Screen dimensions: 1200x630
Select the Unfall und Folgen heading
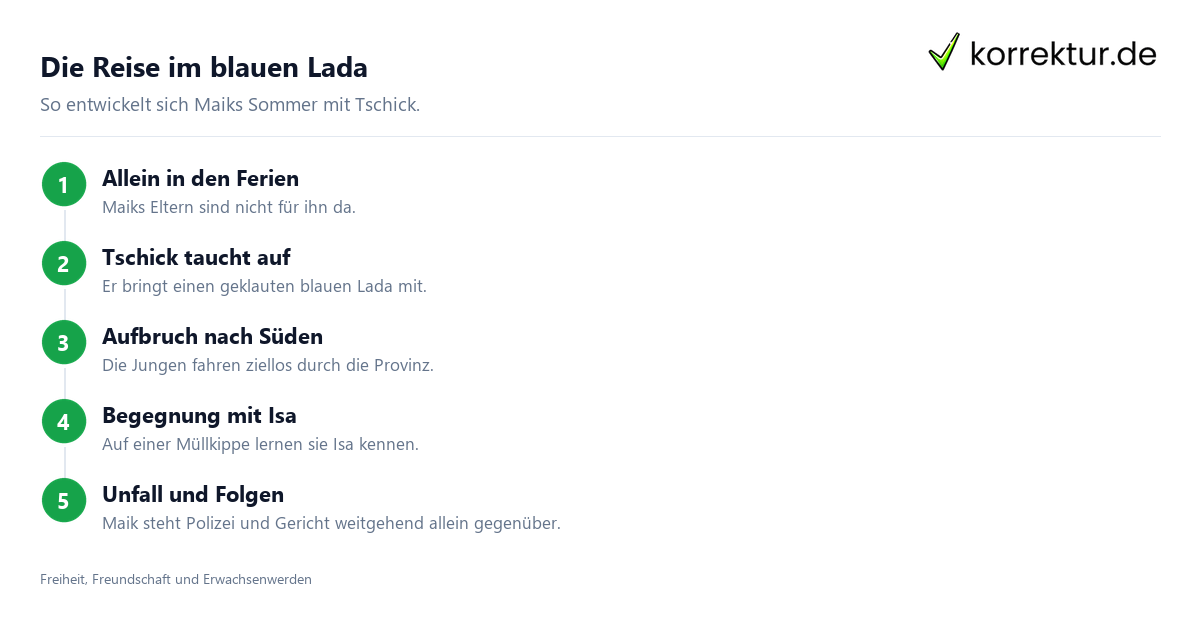[x=193, y=495]
